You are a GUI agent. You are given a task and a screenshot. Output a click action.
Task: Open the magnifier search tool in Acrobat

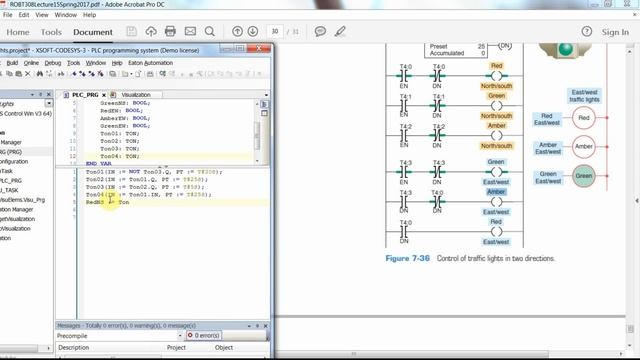(x=210, y=31)
